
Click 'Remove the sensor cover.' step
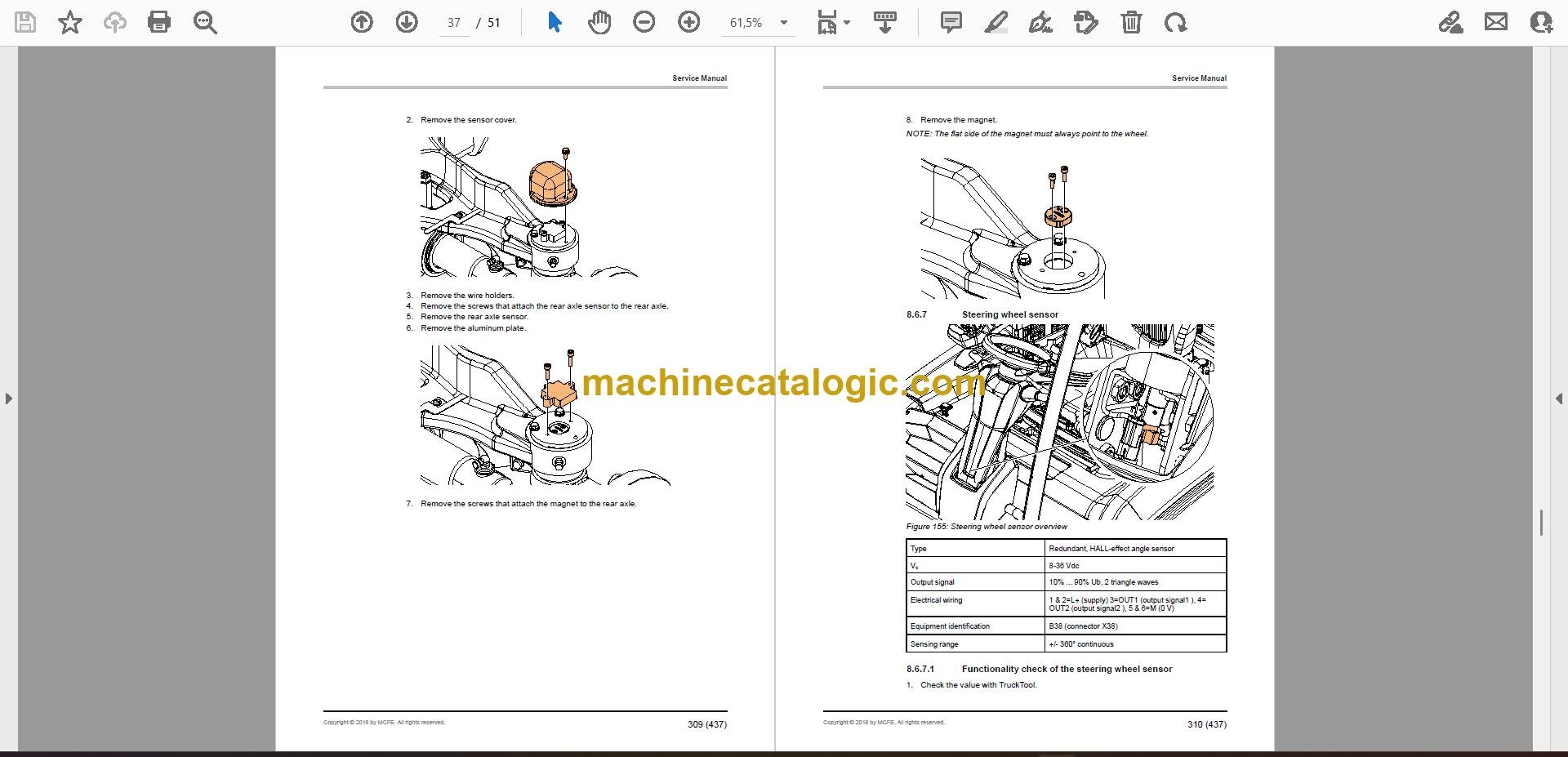tap(468, 120)
